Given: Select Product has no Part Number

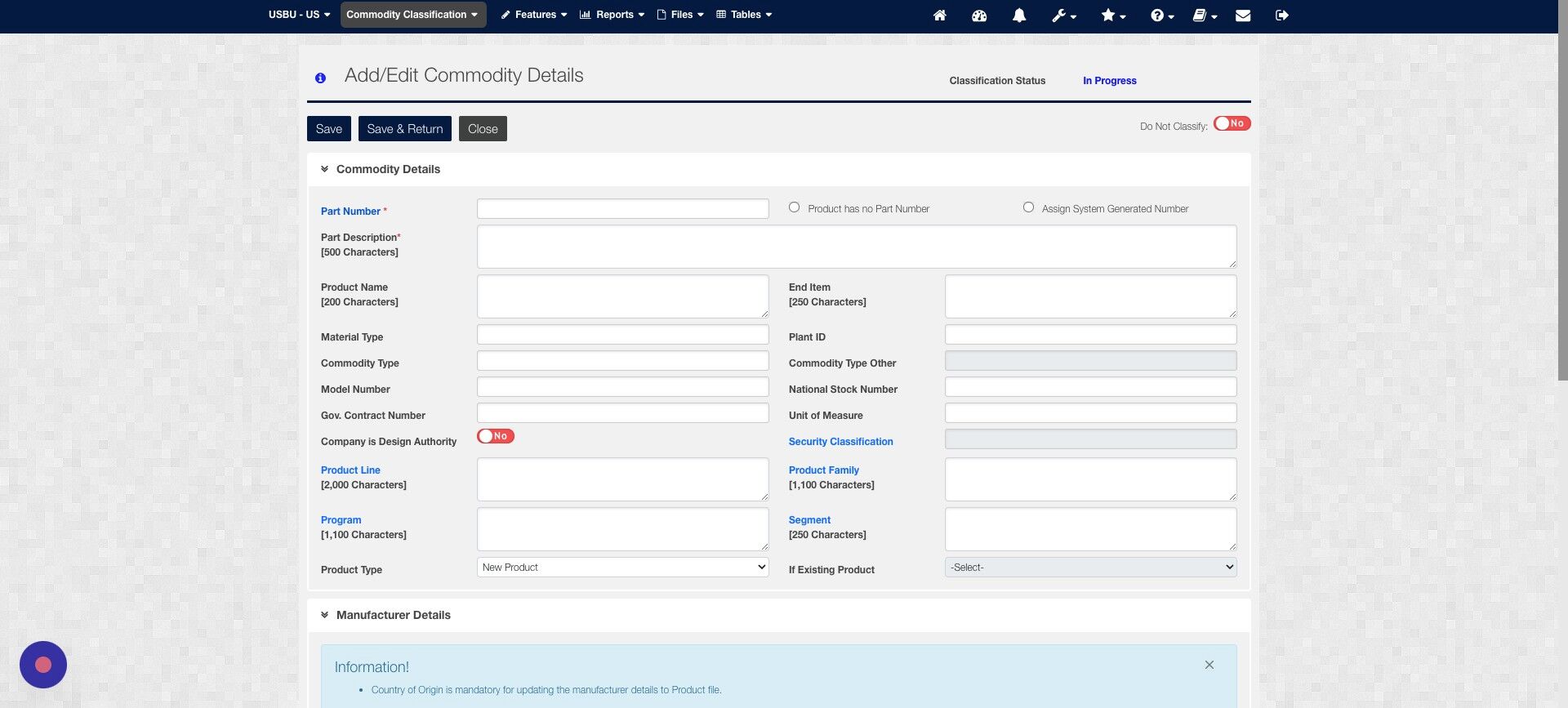Looking at the screenshot, I should (x=794, y=207).
